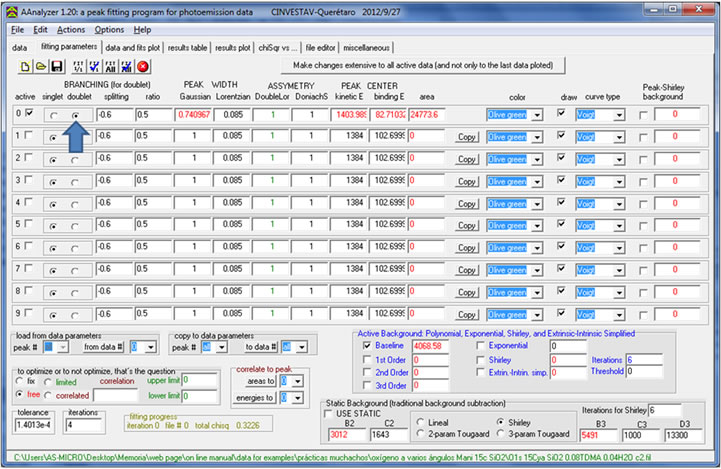Check the Shirley active background checkbox
The height and width of the screenshot is (469, 721).
coord(480,359)
